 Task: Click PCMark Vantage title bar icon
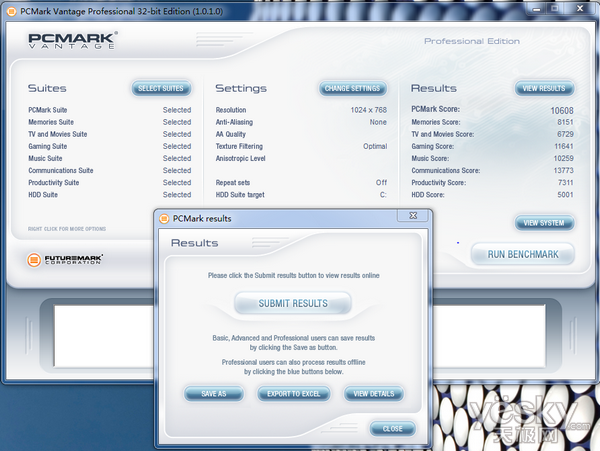(12, 12)
